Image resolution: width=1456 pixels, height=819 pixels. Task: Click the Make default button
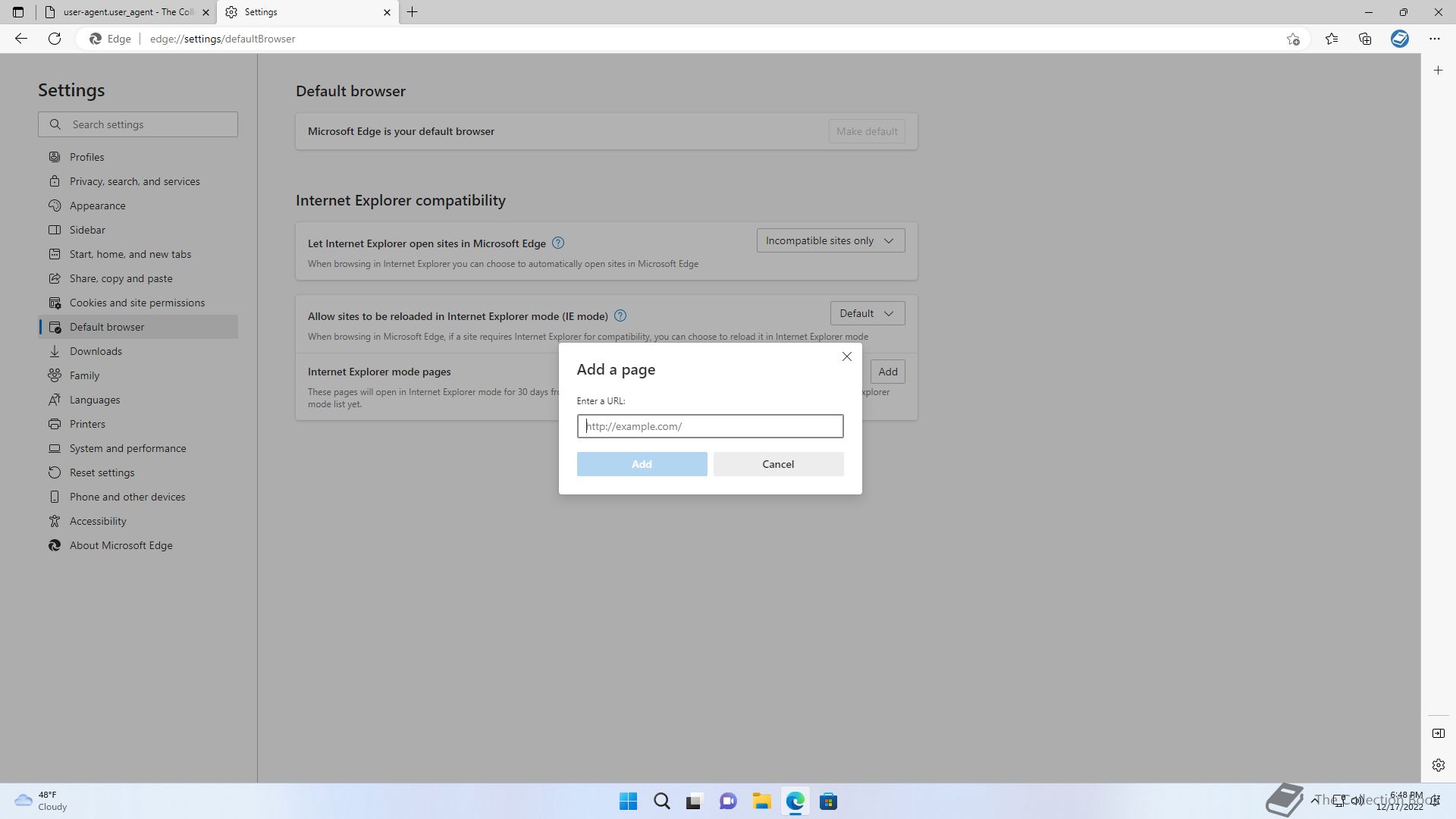pyautogui.click(x=867, y=131)
